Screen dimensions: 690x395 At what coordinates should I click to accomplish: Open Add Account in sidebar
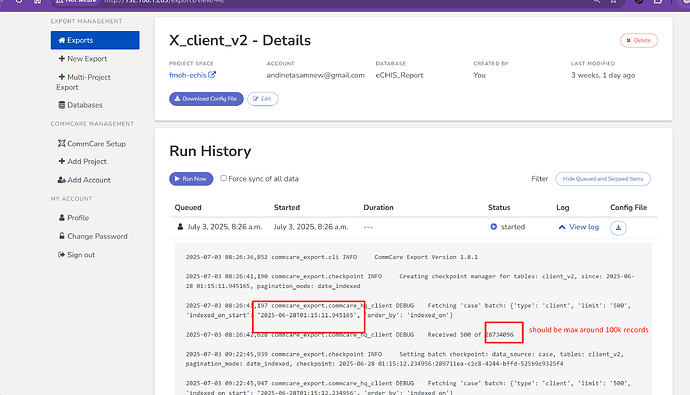(84, 180)
